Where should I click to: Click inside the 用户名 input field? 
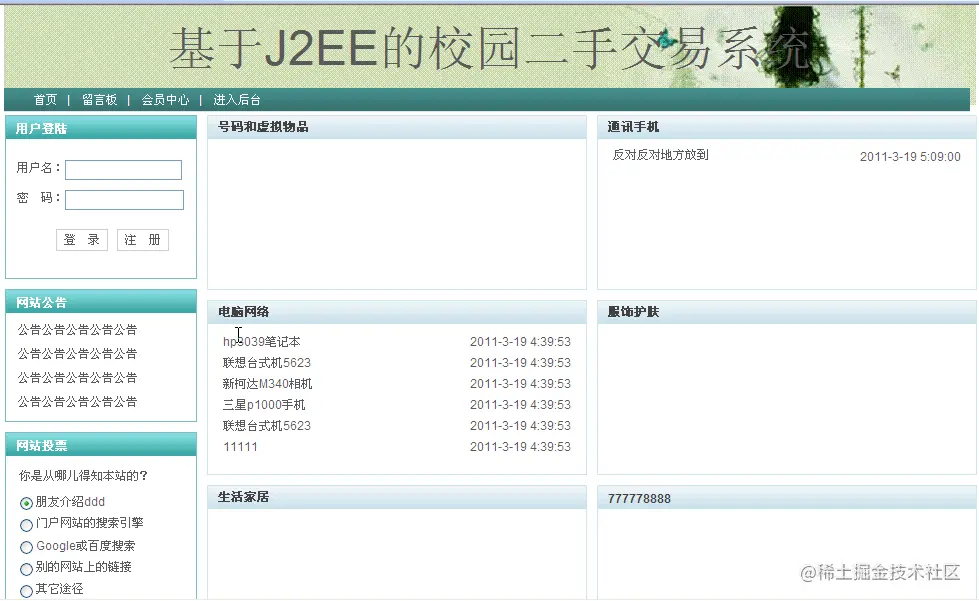point(123,169)
